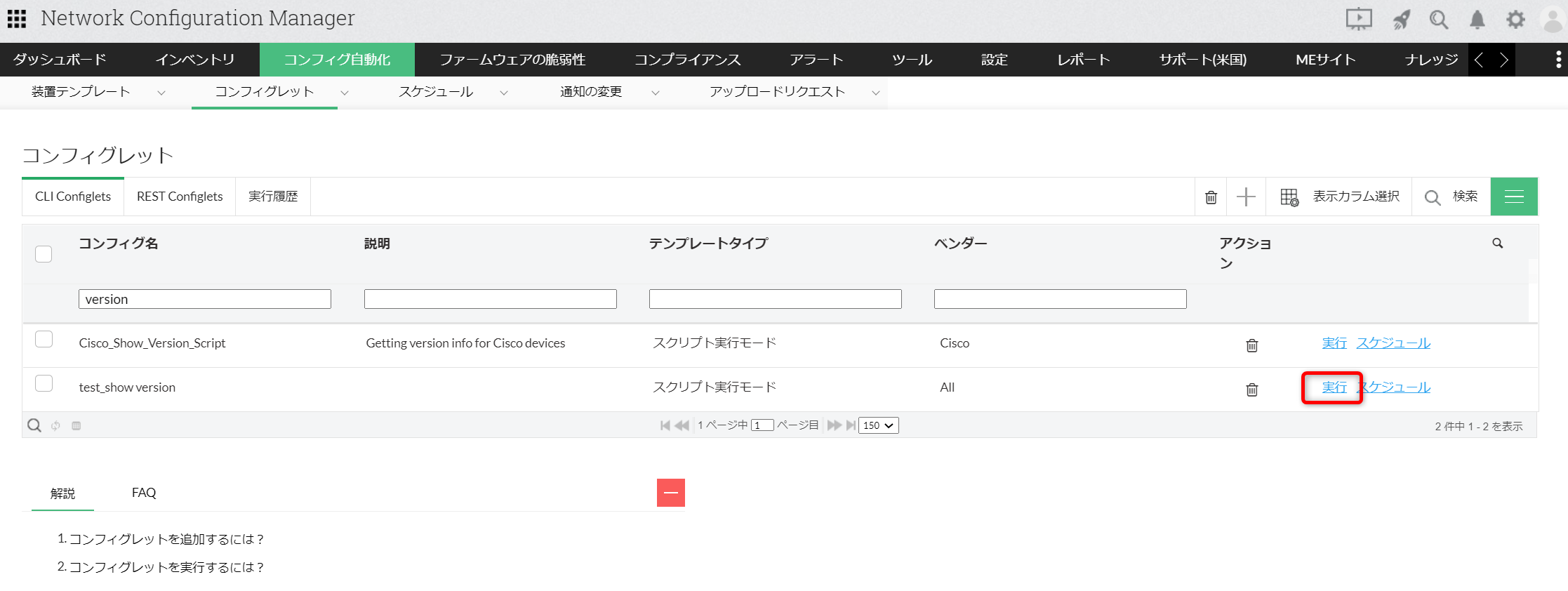
Task: Click the footer refresh icon
Action: 55,425
